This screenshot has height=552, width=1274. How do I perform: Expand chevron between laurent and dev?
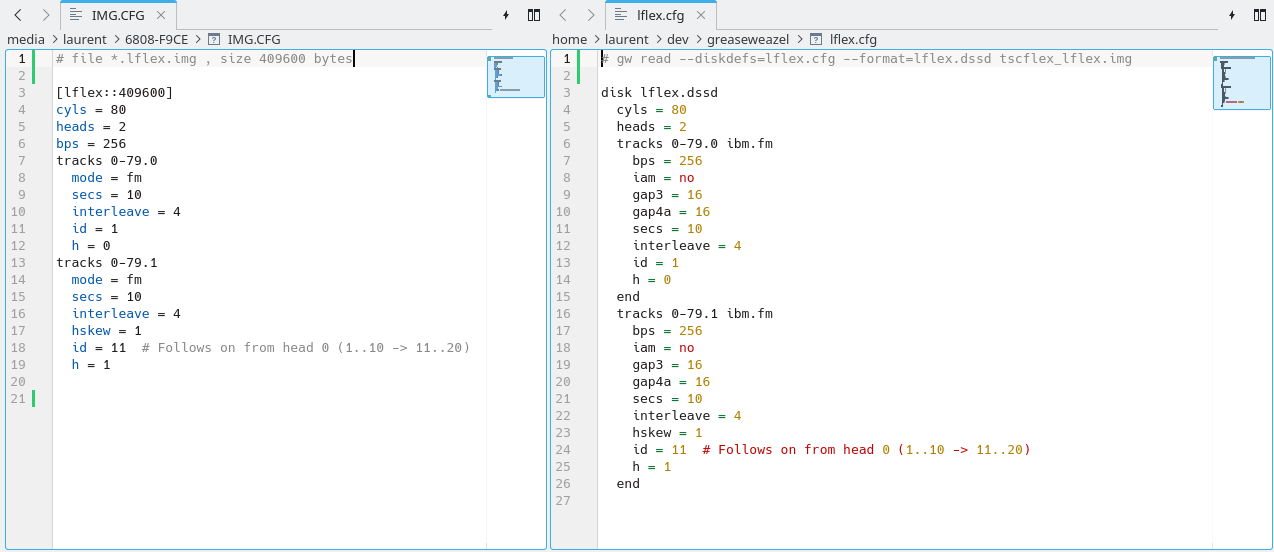click(657, 39)
